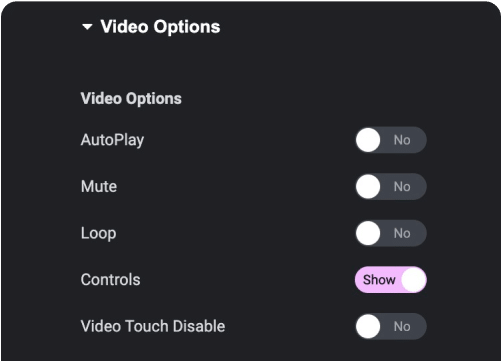
Task: Select the Loop option label
Action: click(x=99, y=234)
